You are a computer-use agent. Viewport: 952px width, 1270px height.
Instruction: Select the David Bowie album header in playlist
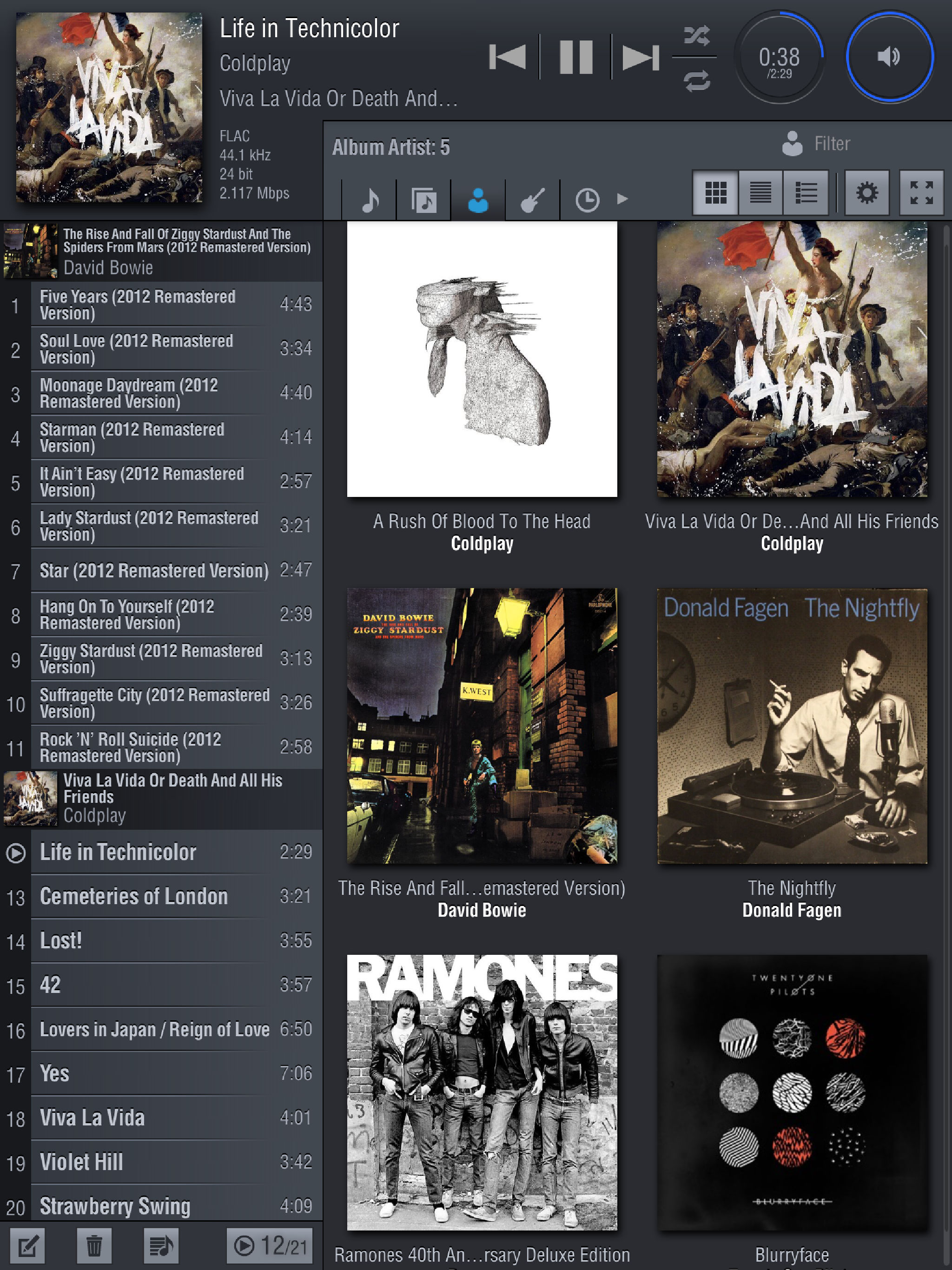click(161, 251)
